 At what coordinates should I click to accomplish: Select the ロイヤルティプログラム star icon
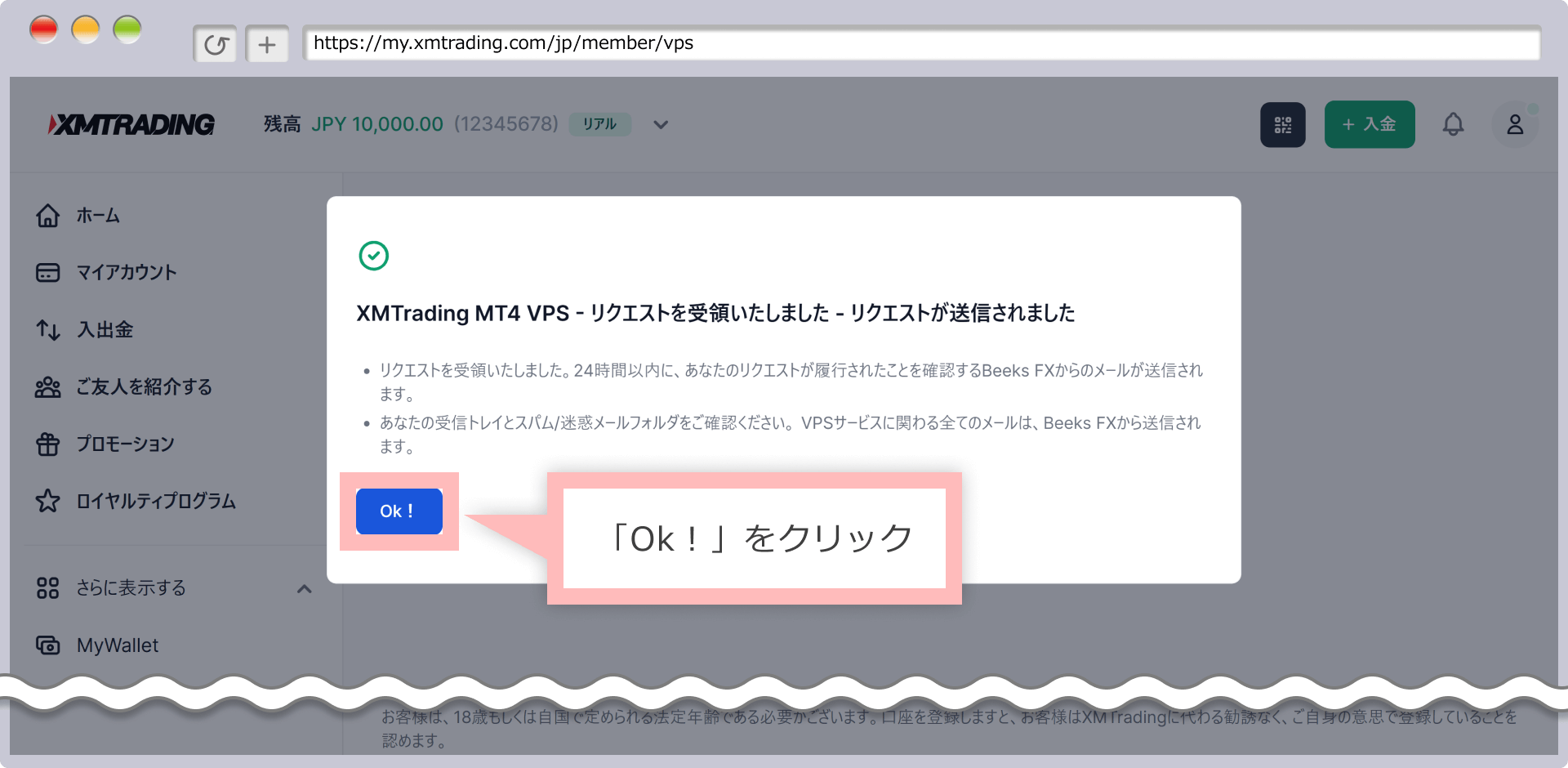[x=47, y=502]
